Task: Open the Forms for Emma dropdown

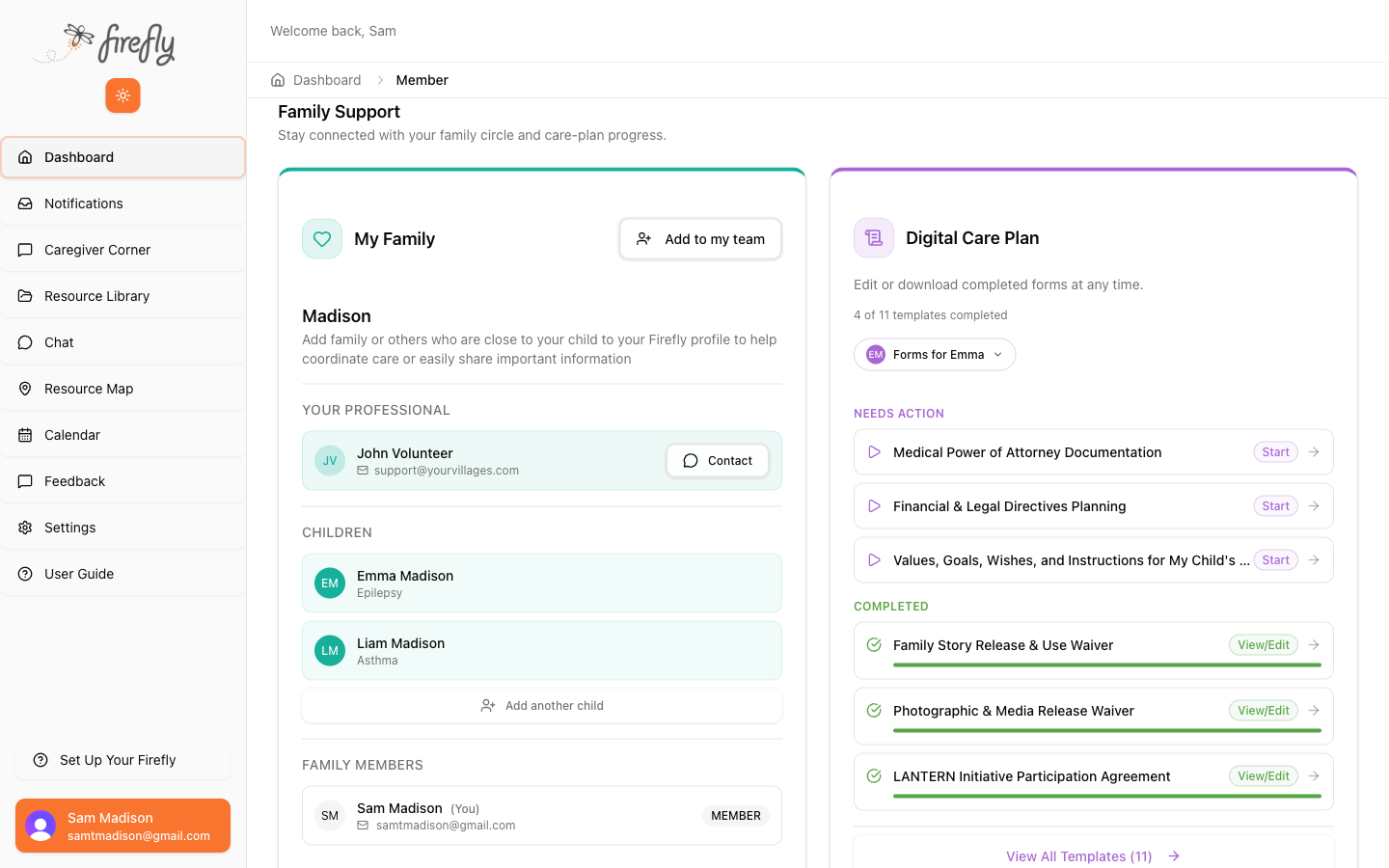Action: (x=934, y=354)
